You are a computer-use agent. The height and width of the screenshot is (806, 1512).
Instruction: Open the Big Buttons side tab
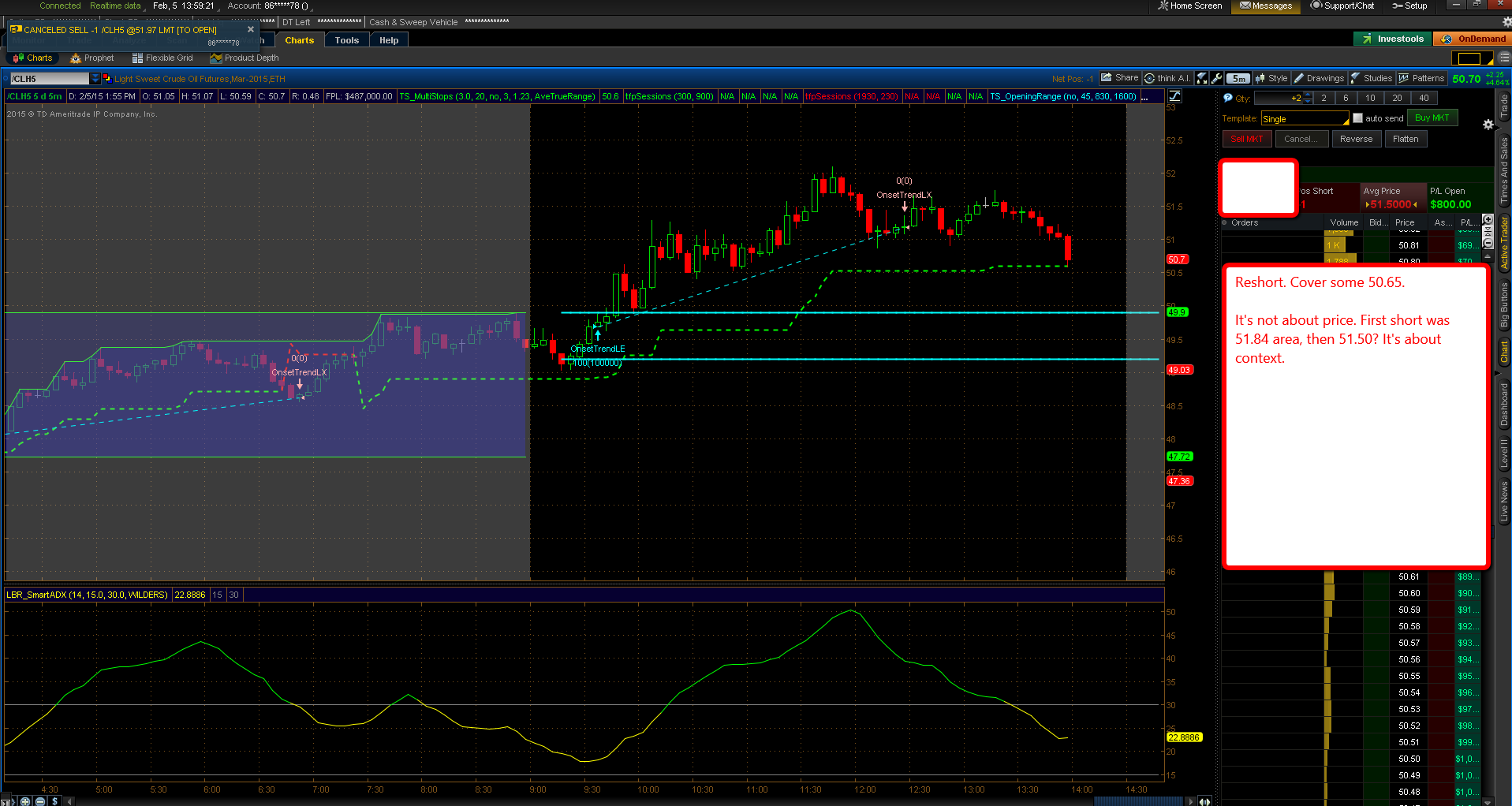(1504, 304)
